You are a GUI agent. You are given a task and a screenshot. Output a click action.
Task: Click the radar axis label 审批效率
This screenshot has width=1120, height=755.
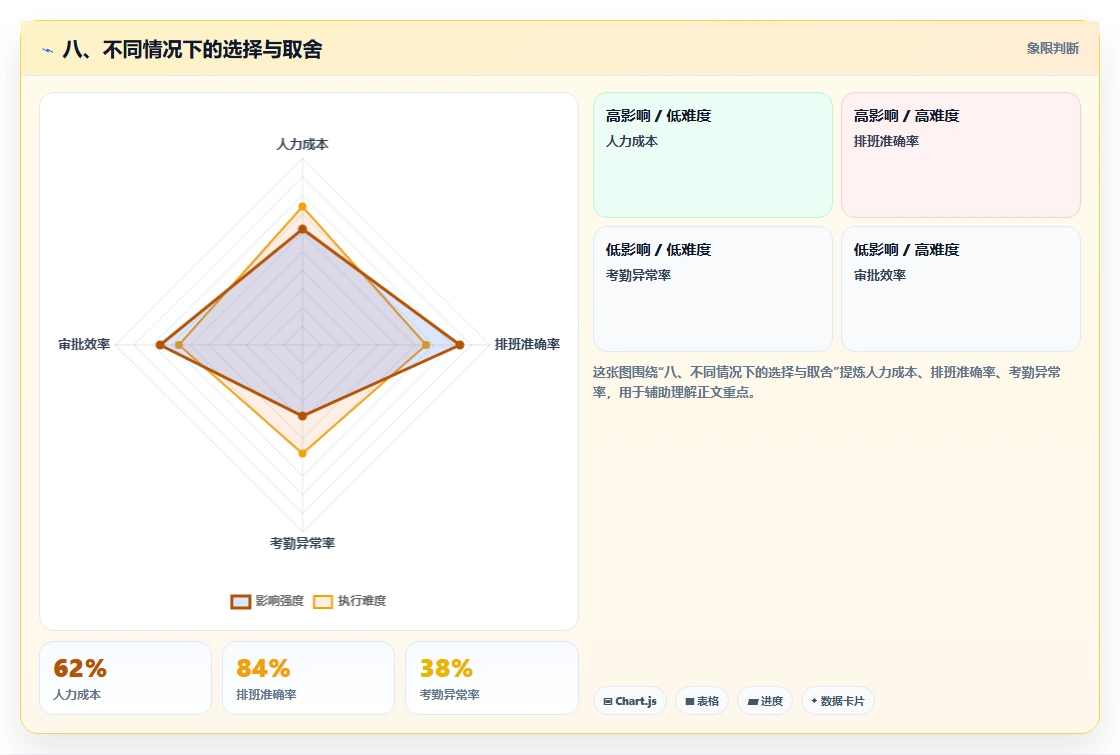[84, 344]
